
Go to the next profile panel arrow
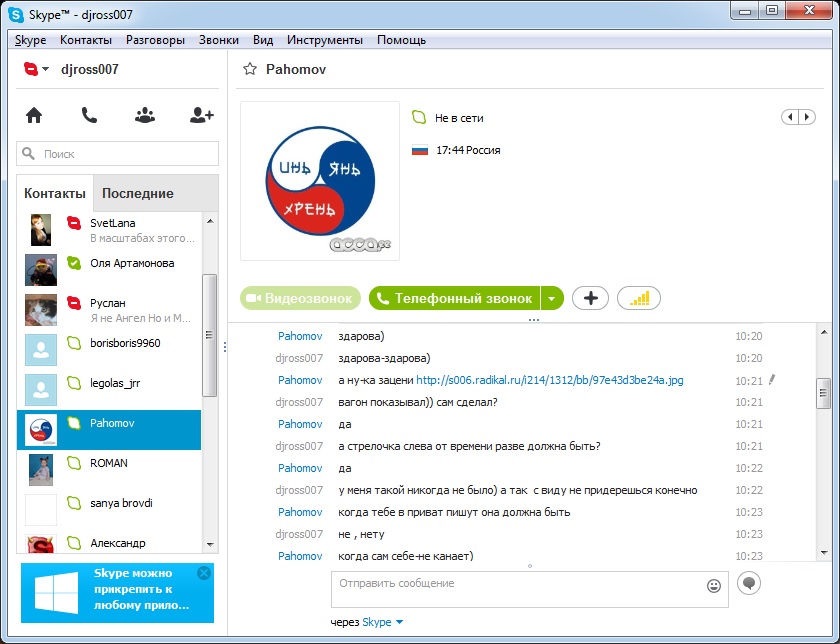pyautogui.click(x=807, y=117)
